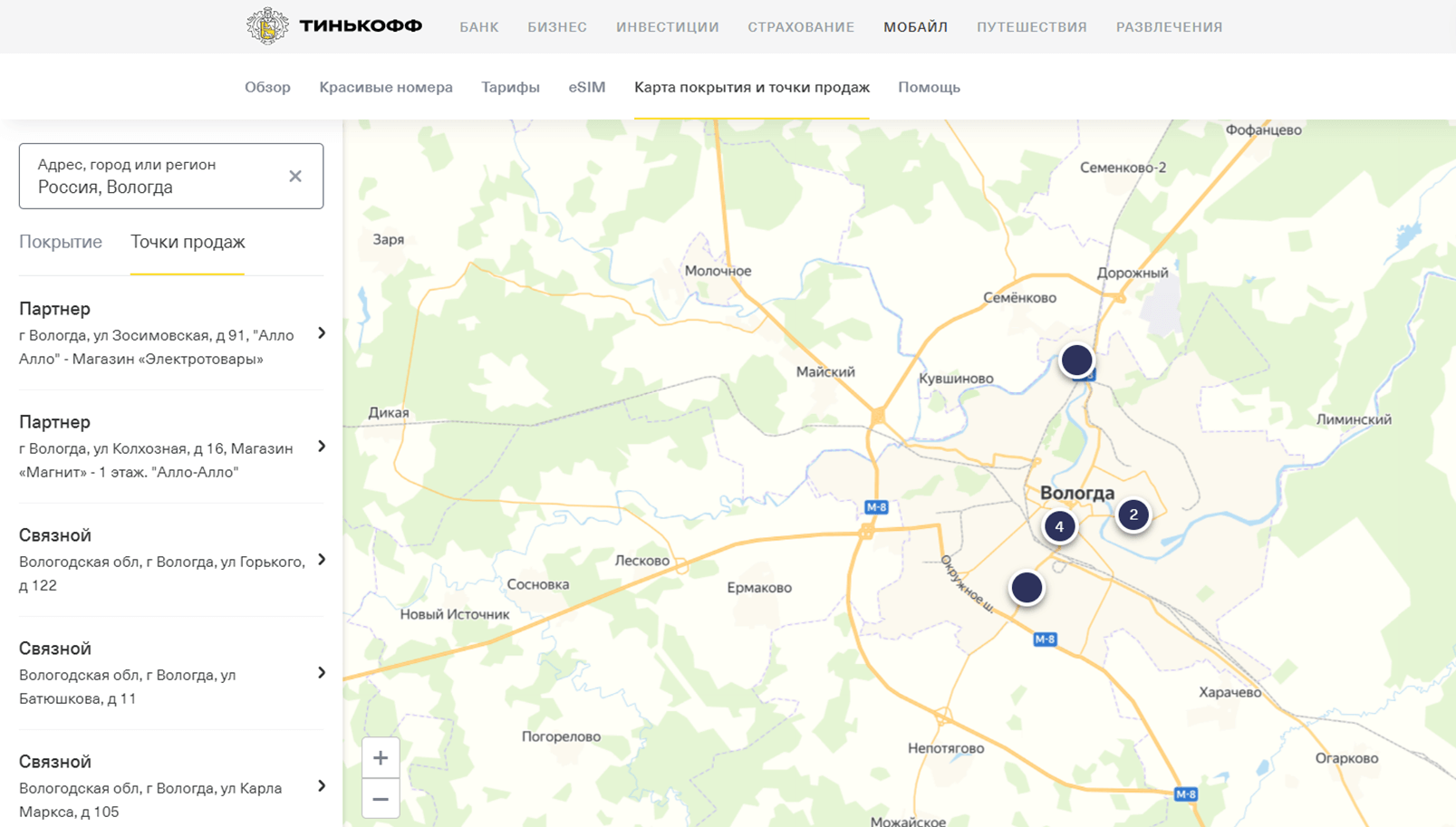This screenshot has width=1456, height=827.
Task: Click the Ермаково label on the map
Action: [x=759, y=588]
